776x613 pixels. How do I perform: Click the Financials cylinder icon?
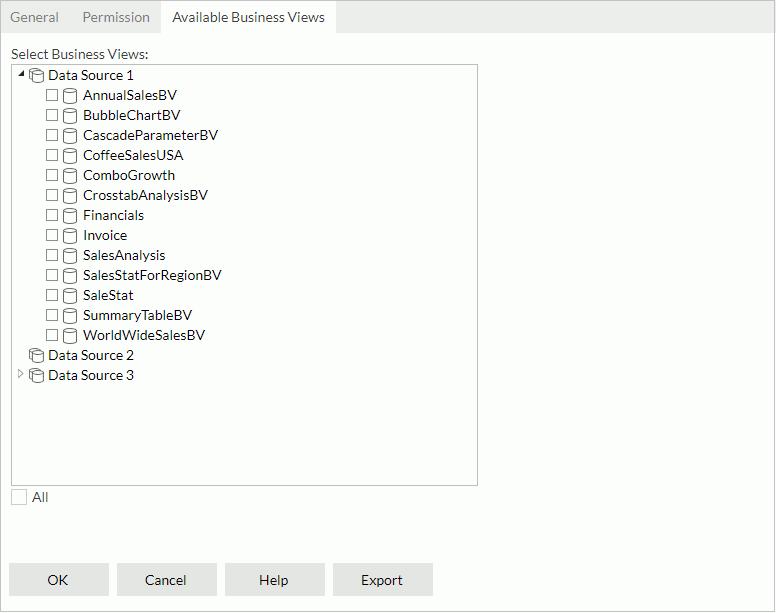pyautogui.click(x=70, y=216)
